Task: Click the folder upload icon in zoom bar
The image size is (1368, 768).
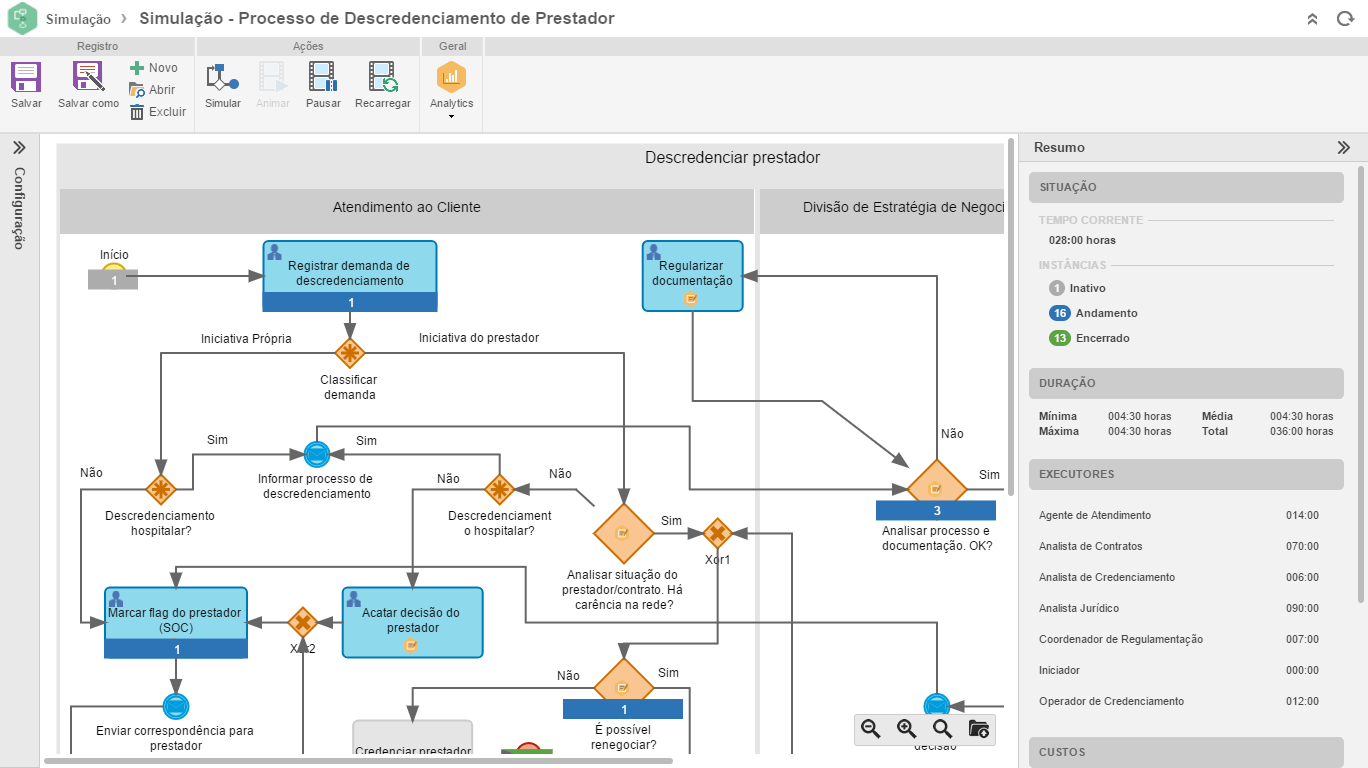Action: [979, 730]
